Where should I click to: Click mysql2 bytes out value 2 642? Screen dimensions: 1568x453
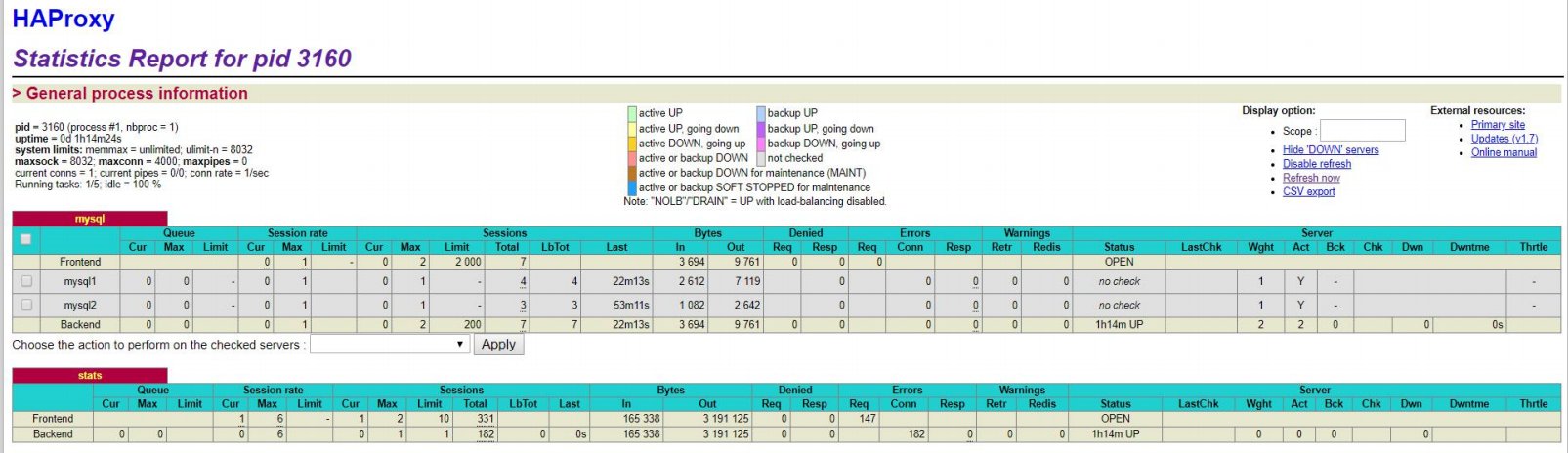(747, 305)
